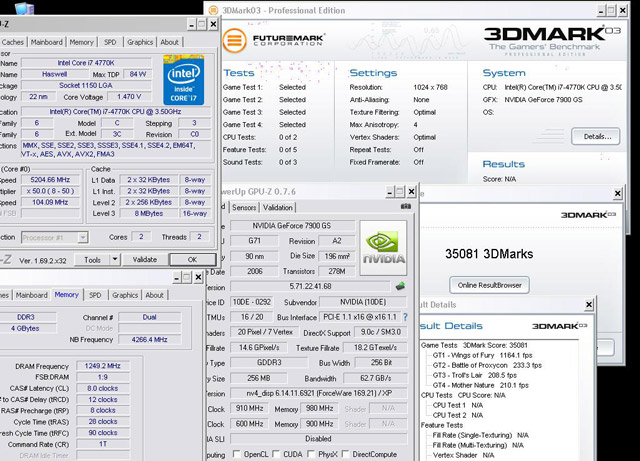Click the GPU-Z screenshot camera icon
This screenshot has width=640, height=461.
(406, 207)
